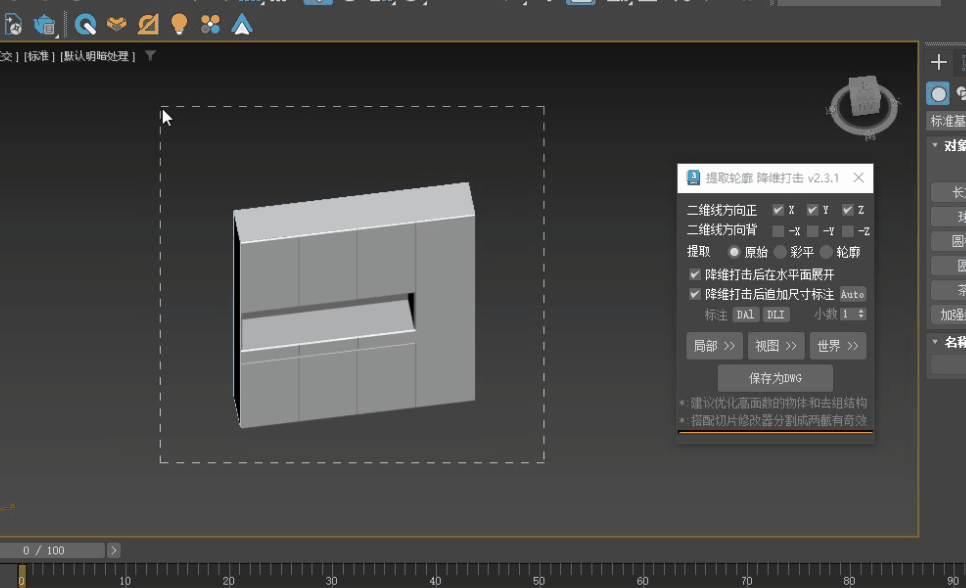Image resolution: width=966 pixels, height=588 pixels.
Task: Click the four-dots cluster toolbar icon
Action: pos(210,25)
